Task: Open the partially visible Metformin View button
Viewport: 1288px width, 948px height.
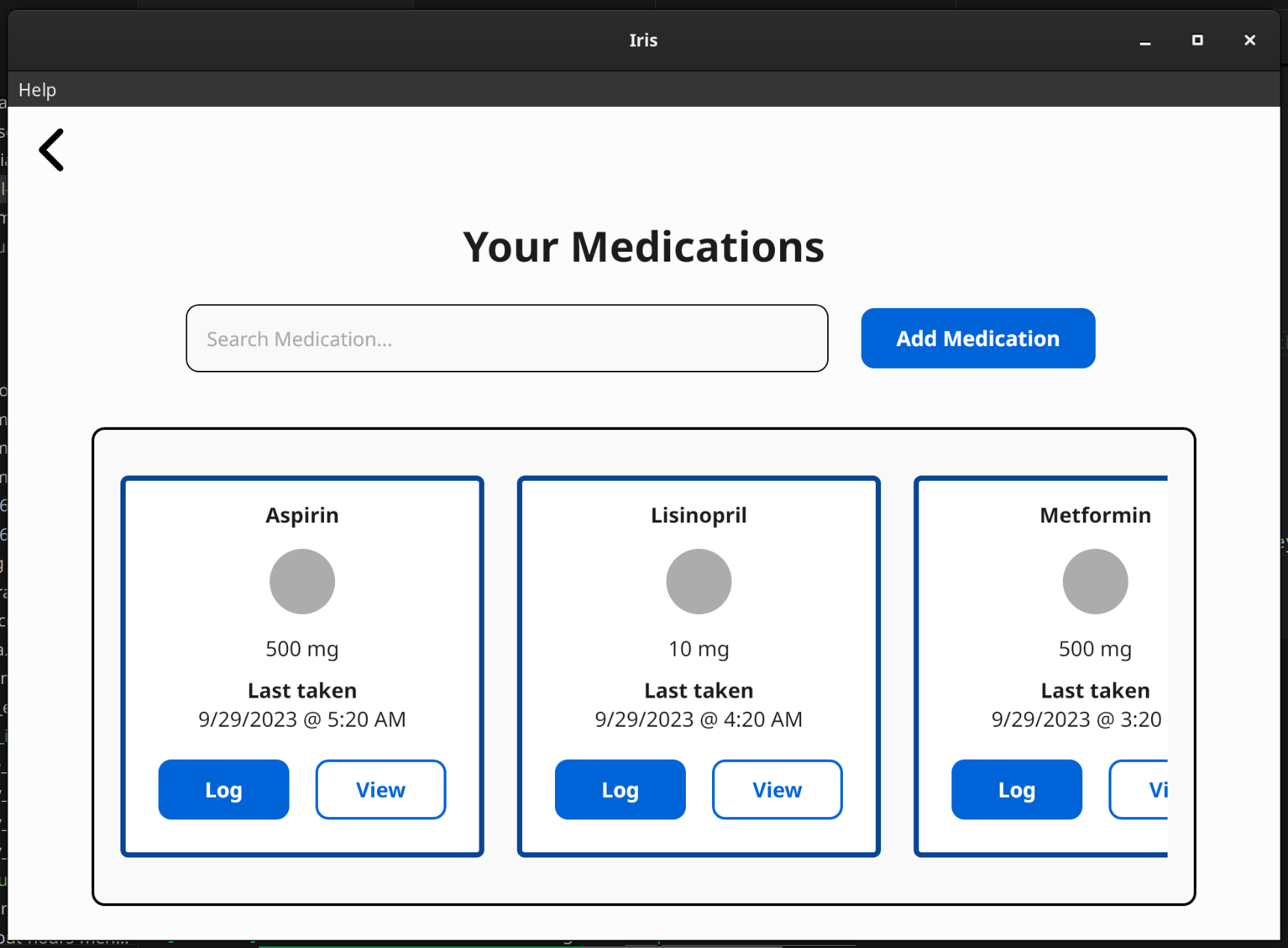Action: tap(1138, 790)
